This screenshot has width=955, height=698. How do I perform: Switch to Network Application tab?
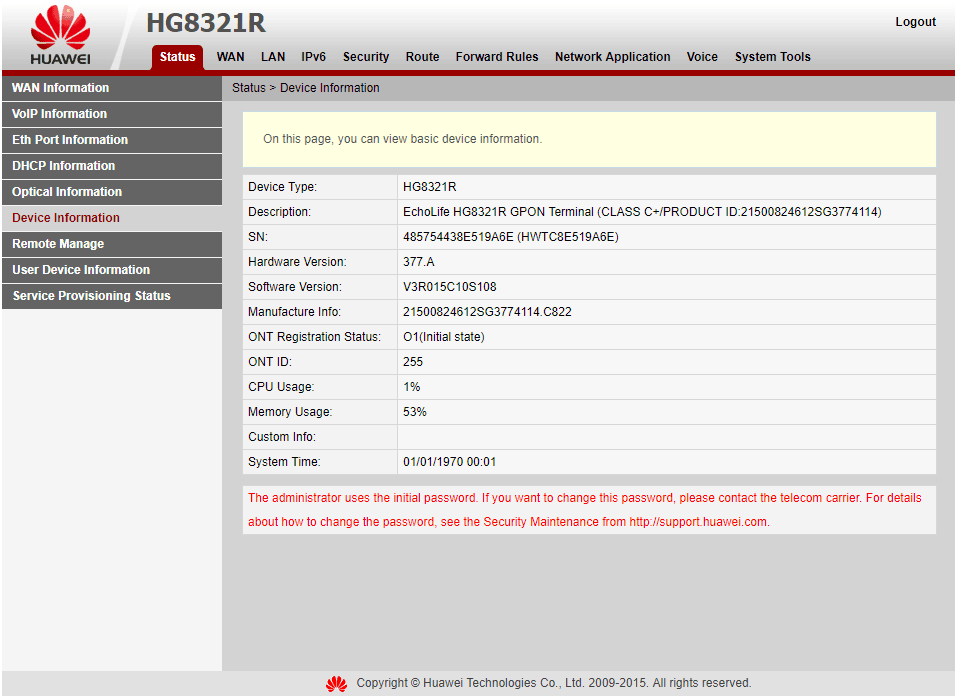613,57
